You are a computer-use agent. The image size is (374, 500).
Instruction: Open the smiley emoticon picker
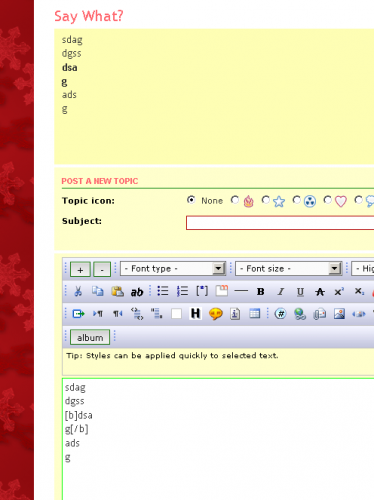215,314
